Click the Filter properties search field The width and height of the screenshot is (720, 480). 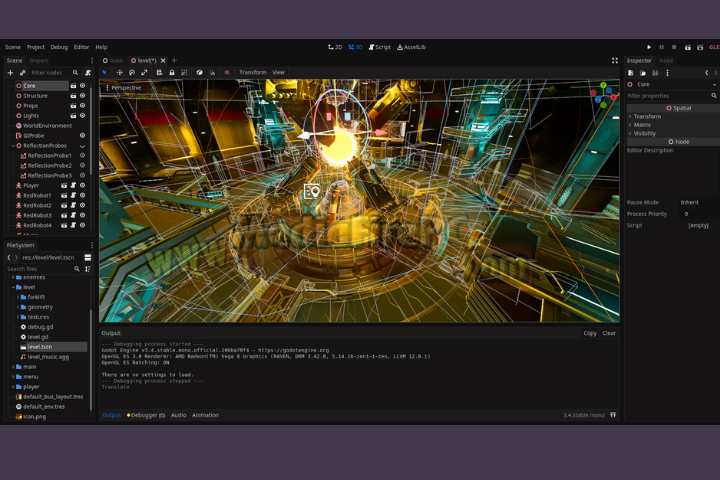pos(672,96)
